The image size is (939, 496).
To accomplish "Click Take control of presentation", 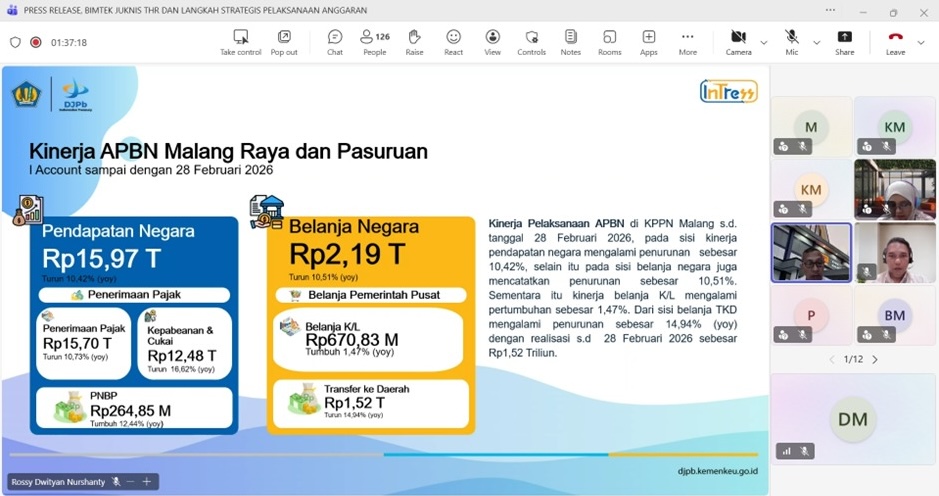I will (240, 42).
